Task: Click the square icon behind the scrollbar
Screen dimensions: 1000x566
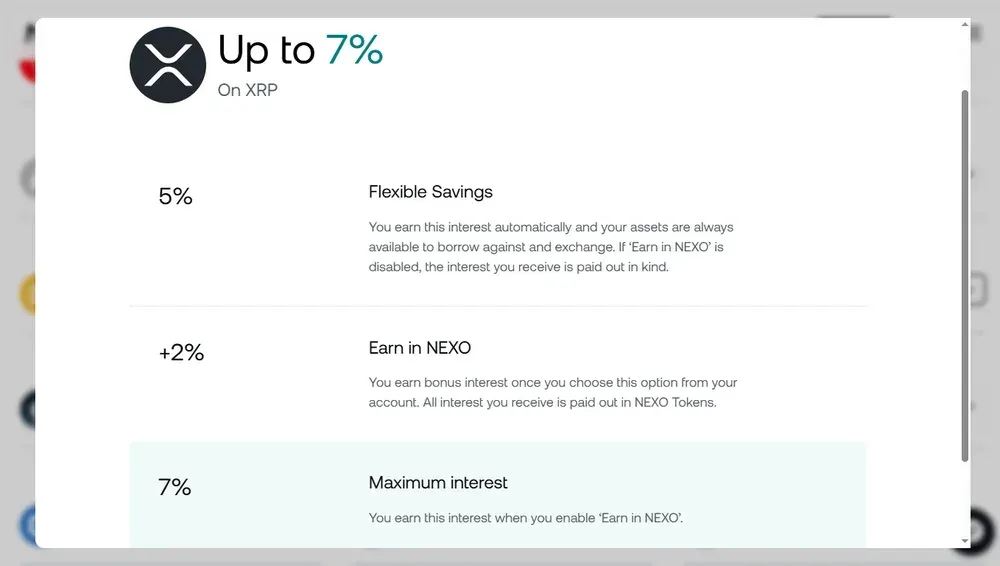Action: [x=978, y=290]
